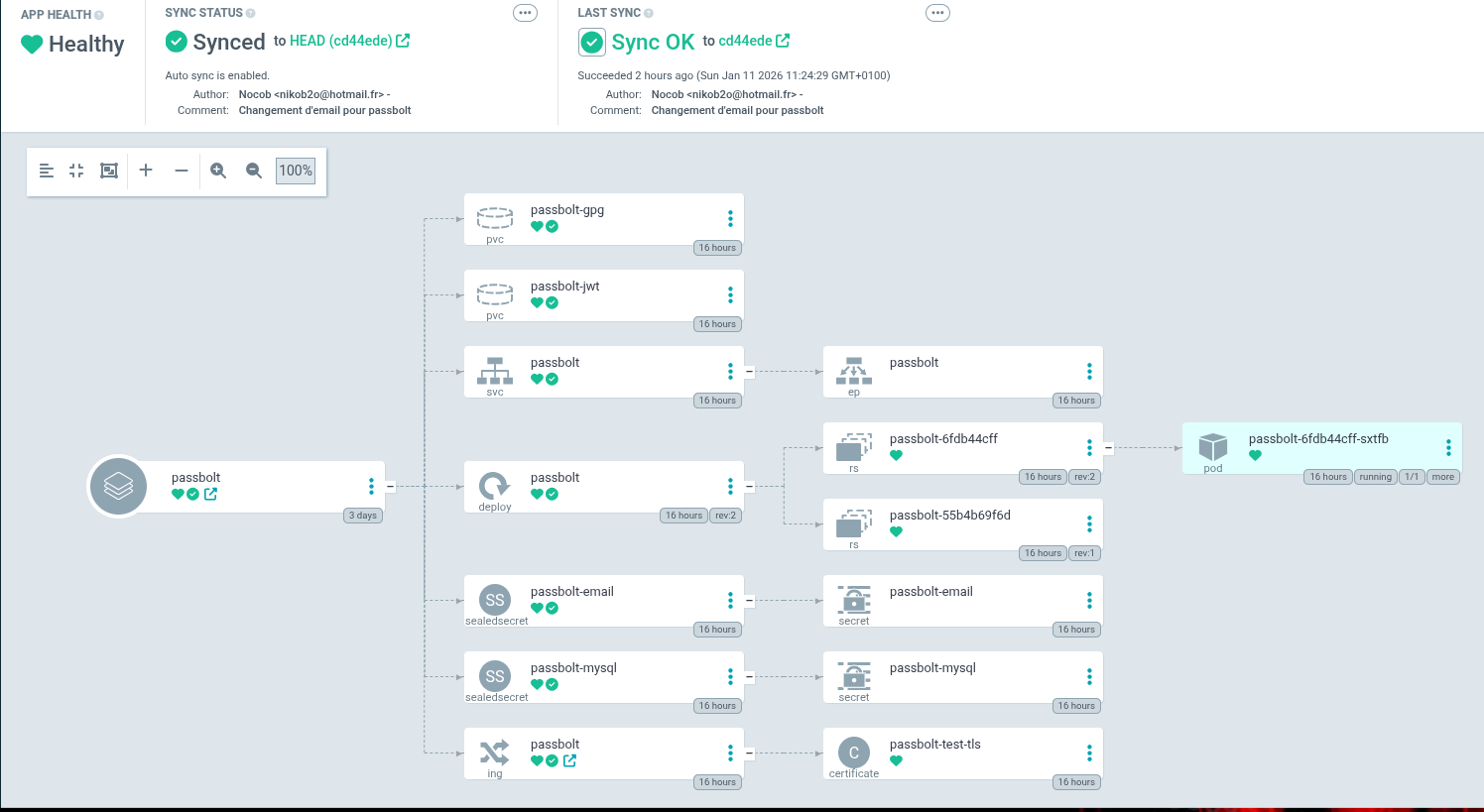The width and height of the screenshot is (1484, 812).
Task: Open external link icon on passbolt ingress node
Action: tap(569, 761)
